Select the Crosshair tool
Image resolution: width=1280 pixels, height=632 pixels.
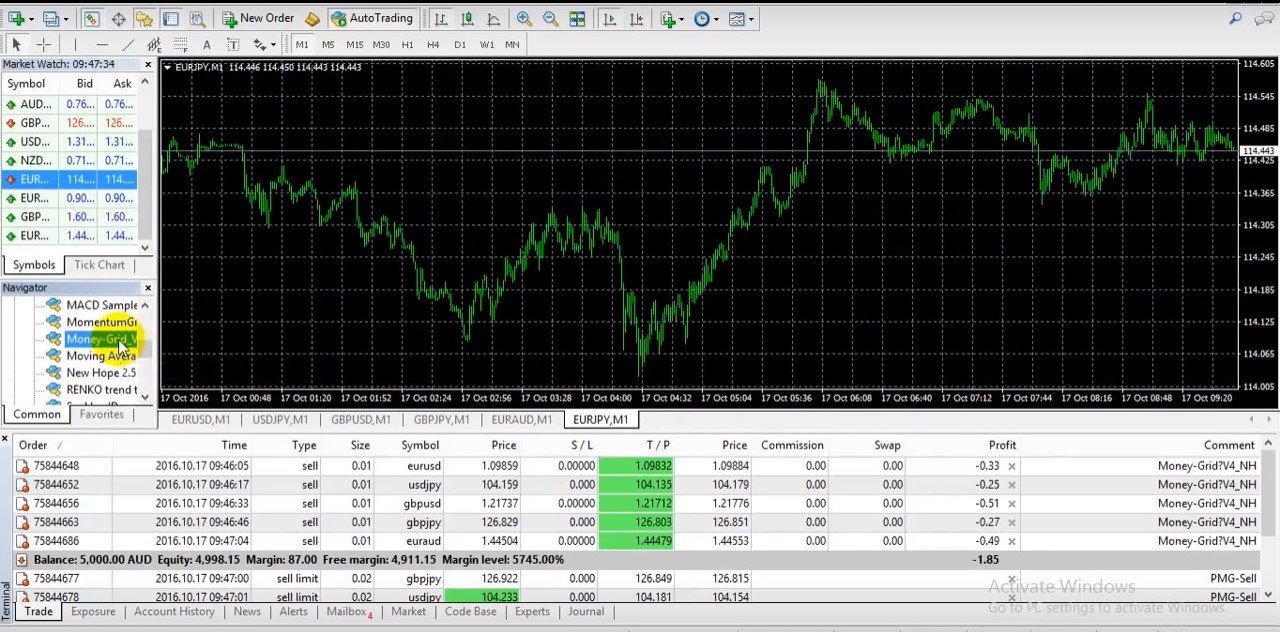[x=43, y=45]
